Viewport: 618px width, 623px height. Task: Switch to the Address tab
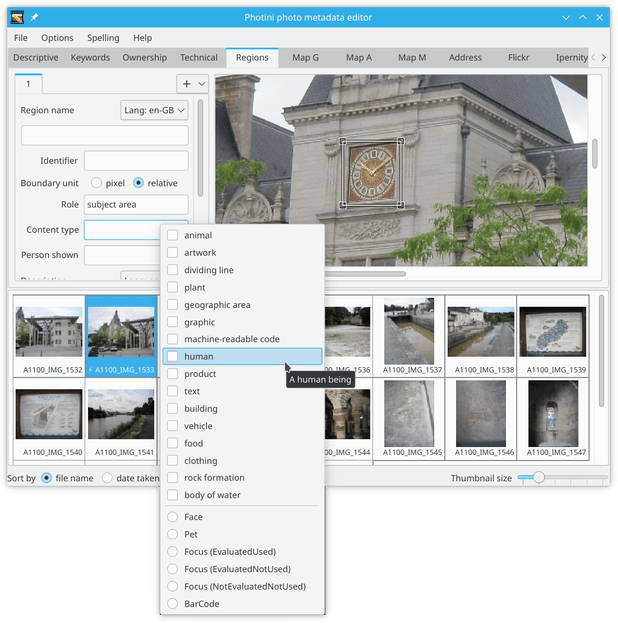pyautogui.click(x=465, y=58)
